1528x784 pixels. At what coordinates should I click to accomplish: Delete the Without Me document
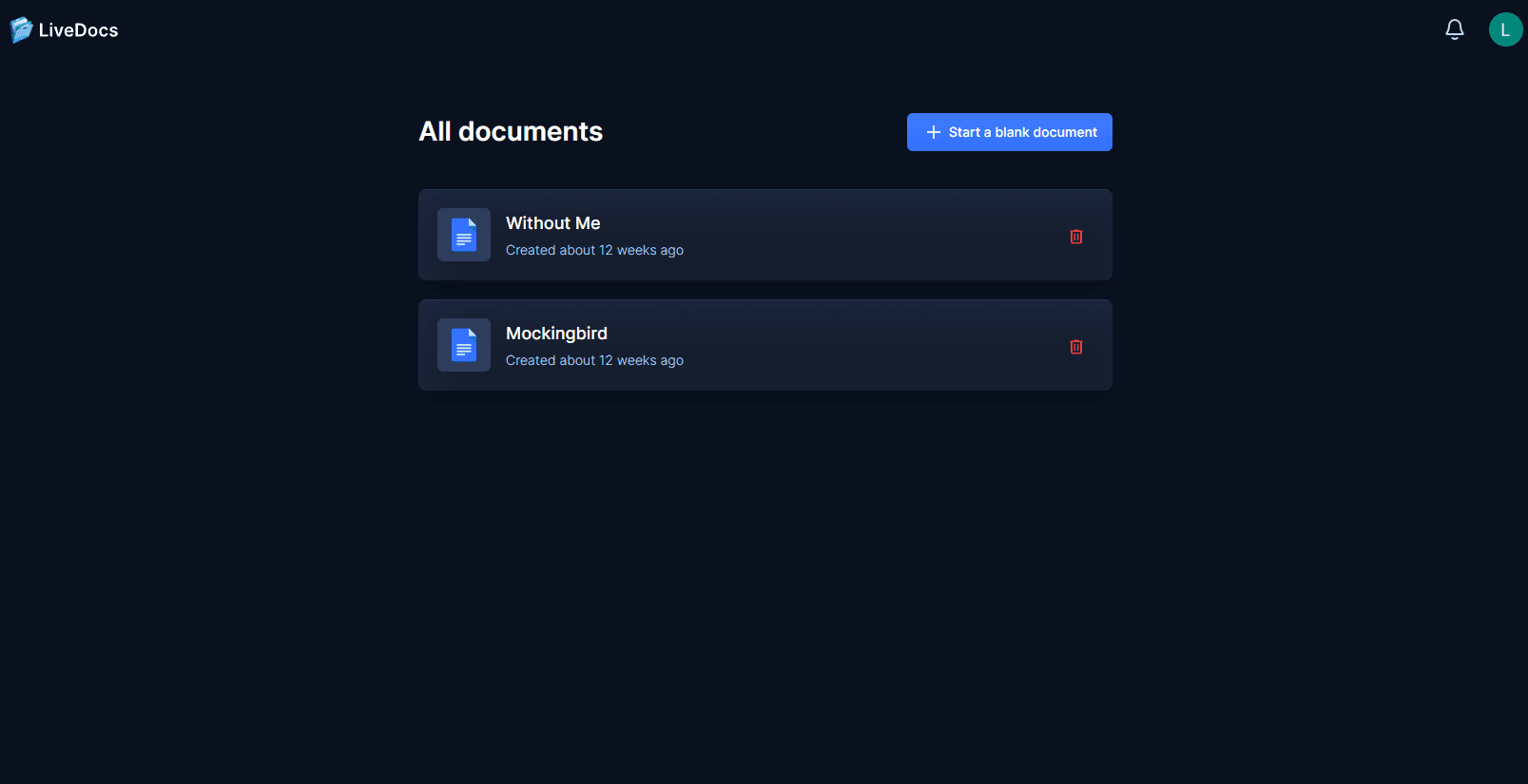[x=1075, y=237]
